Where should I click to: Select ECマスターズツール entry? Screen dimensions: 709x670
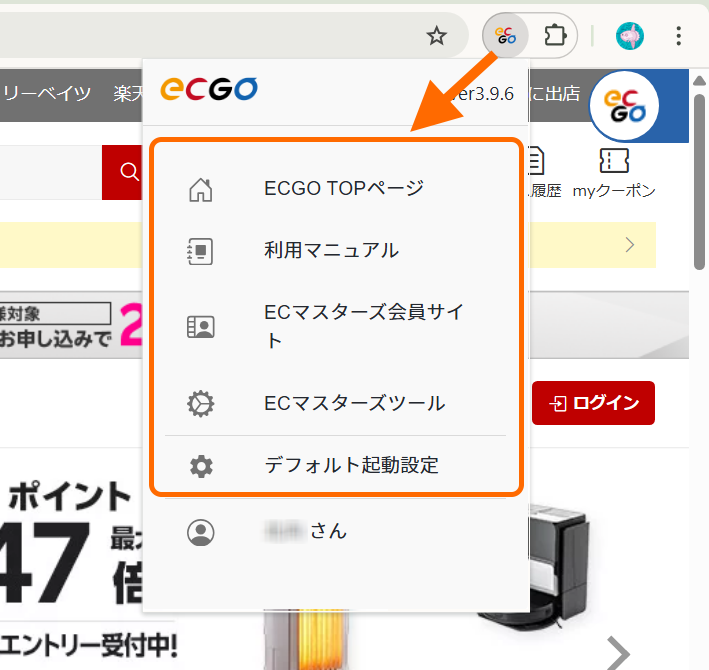(354, 404)
